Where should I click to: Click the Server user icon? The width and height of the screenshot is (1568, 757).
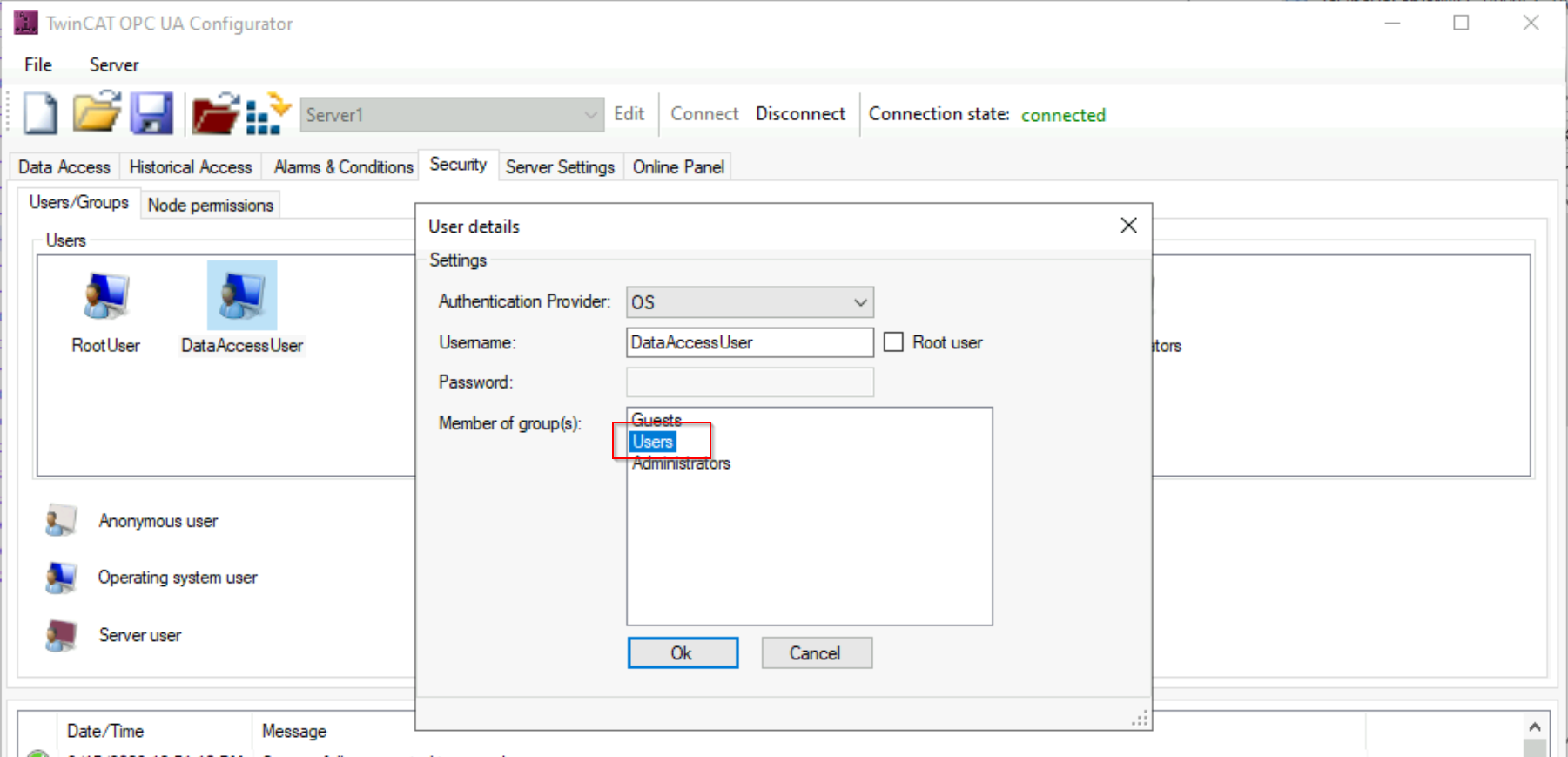(61, 635)
